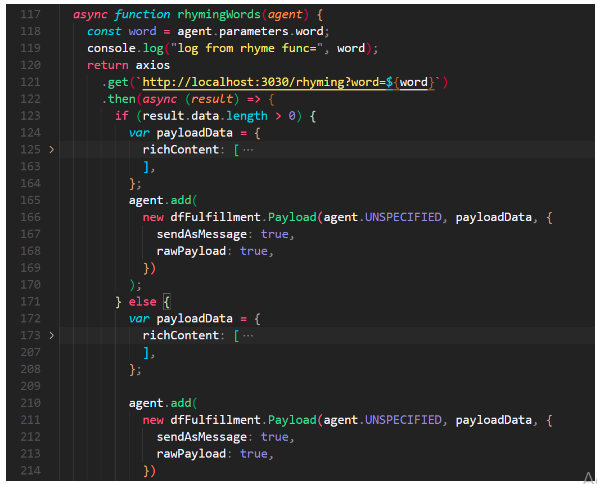
Task: Click 'result' arrow function parameter on line 122
Action: 212,99
